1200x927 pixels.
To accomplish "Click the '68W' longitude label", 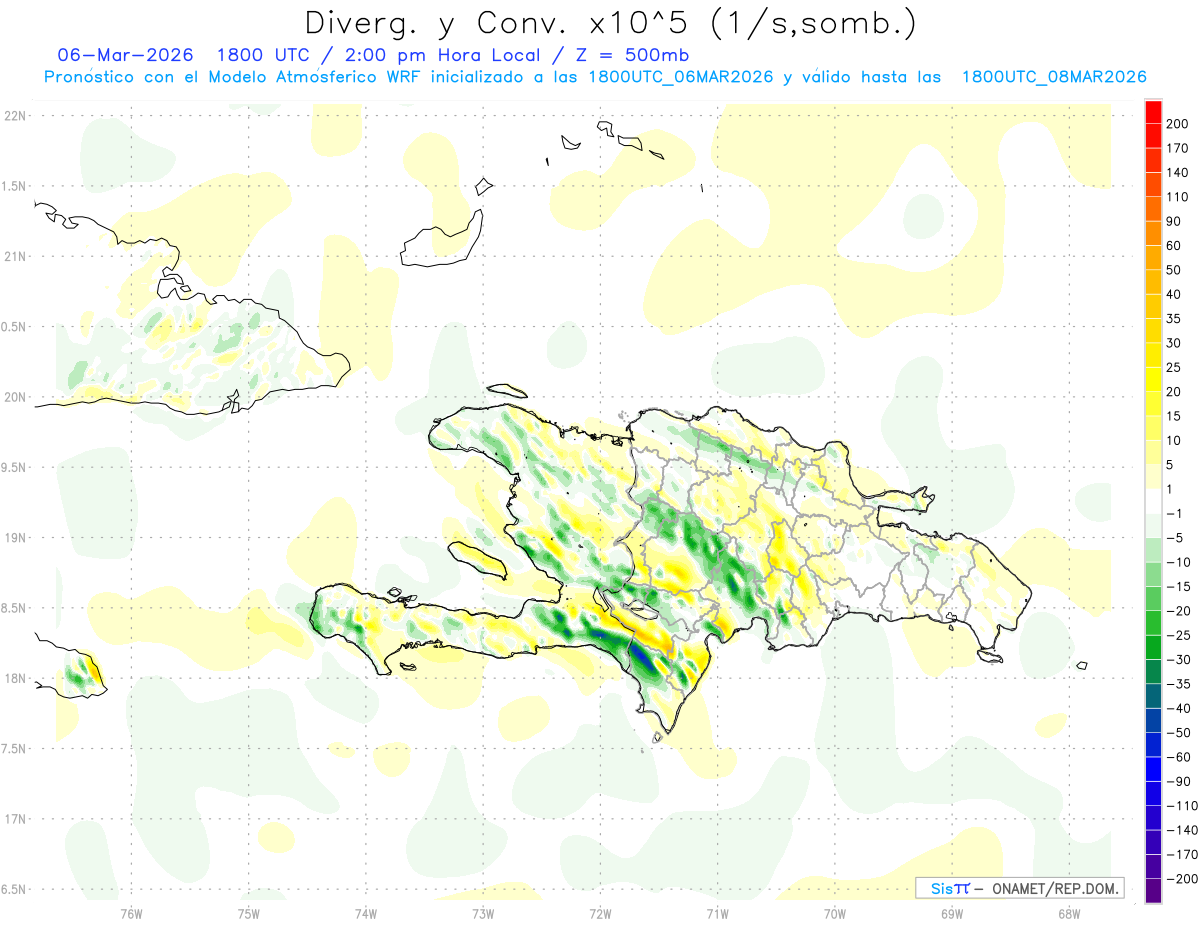I will 1068,912.
